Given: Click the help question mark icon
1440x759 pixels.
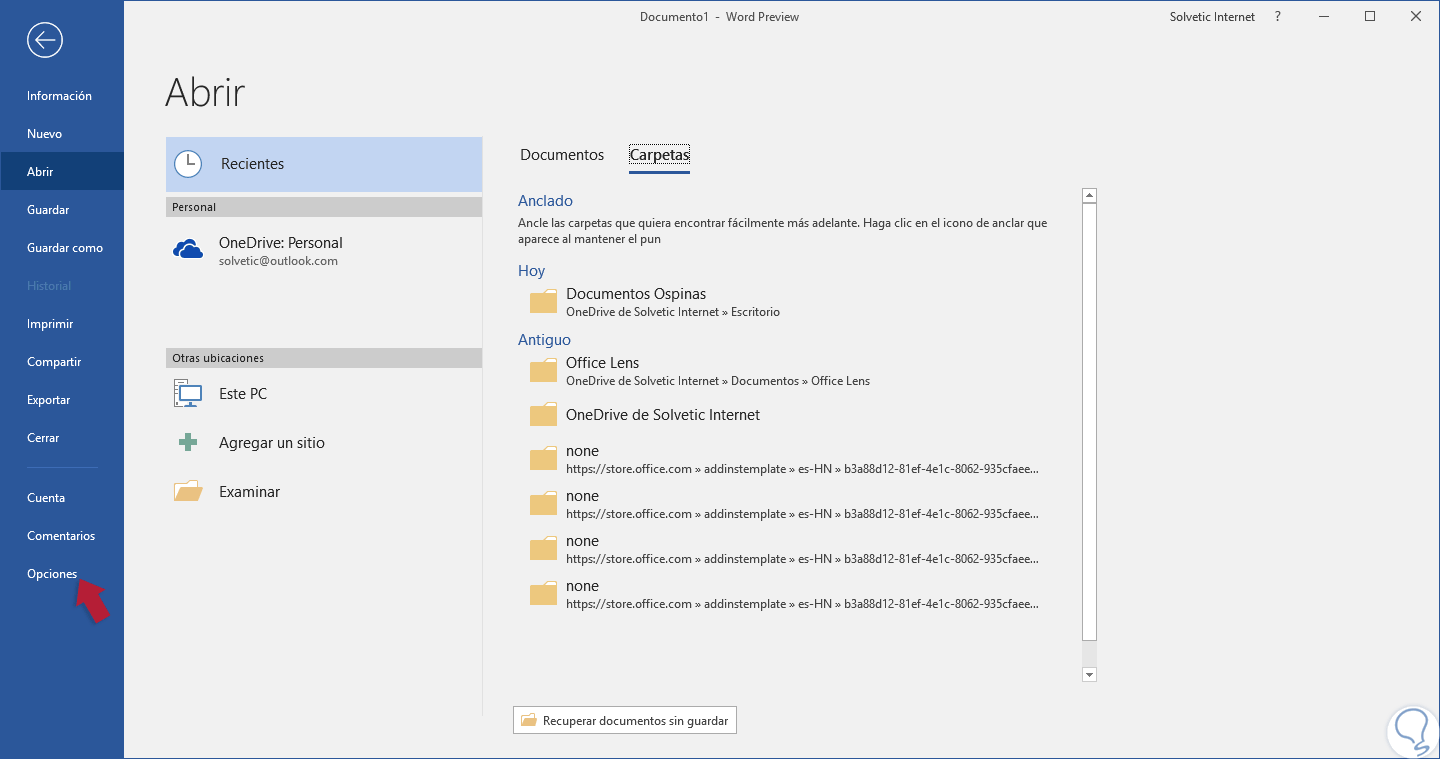Looking at the screenshot, I should (1278, 17).
